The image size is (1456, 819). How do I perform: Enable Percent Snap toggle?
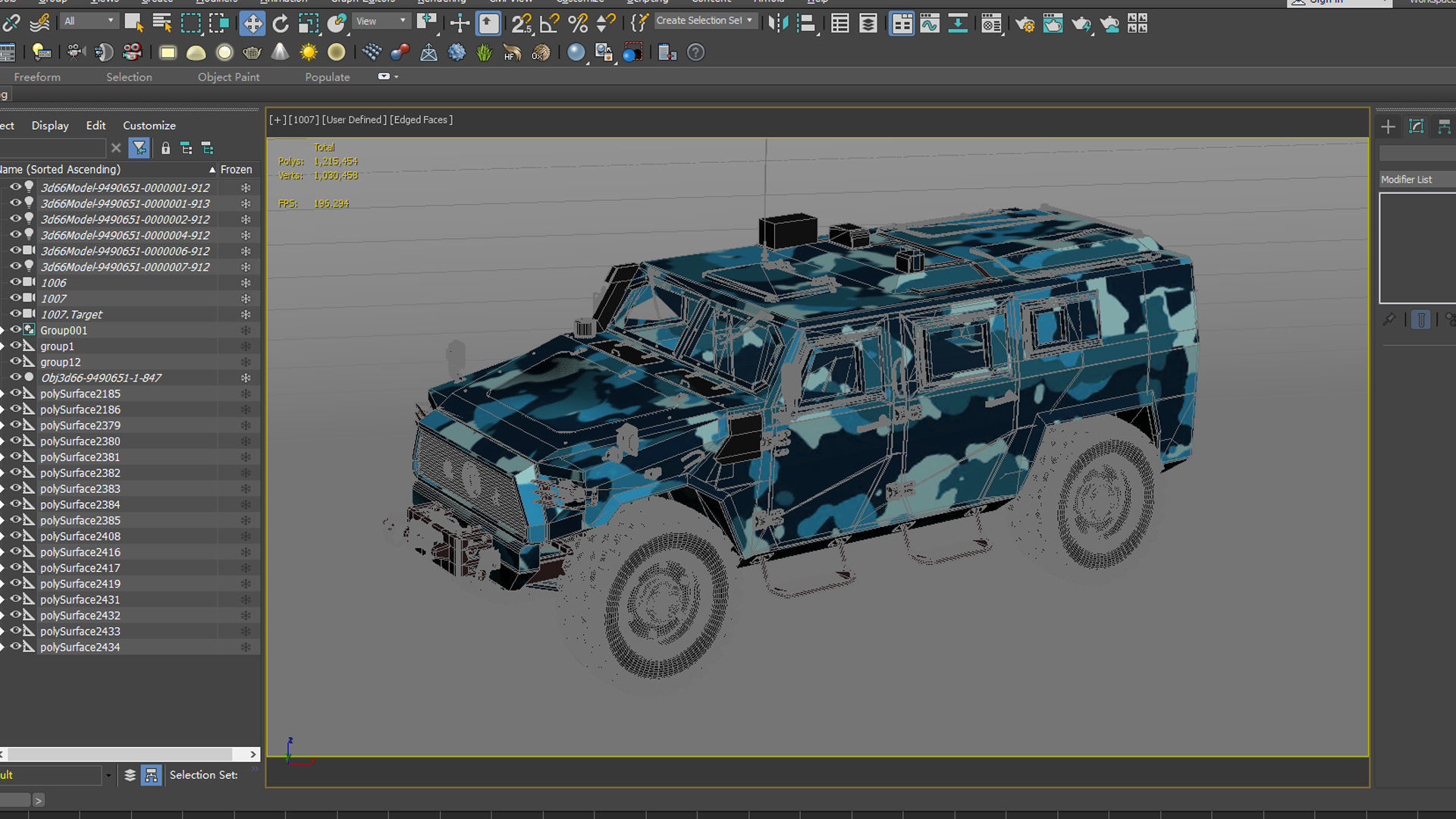click(578, 24)
